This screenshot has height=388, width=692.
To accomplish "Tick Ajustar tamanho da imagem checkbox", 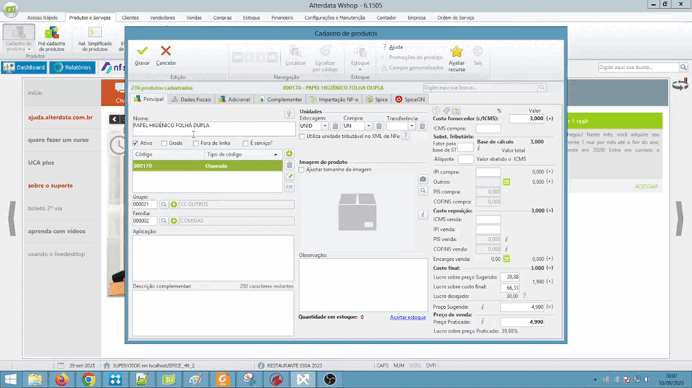I will tap(302, 170).
